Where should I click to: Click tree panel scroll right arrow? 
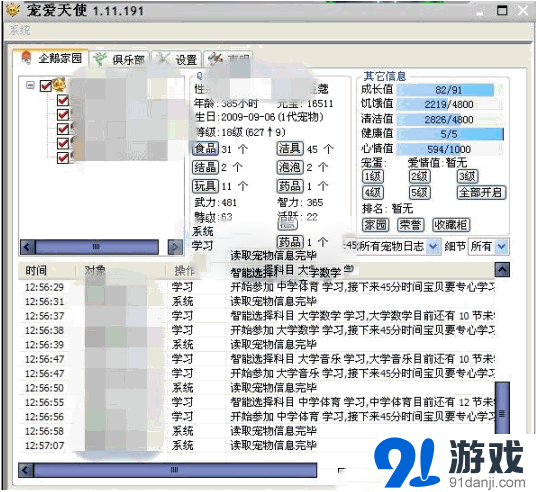(175, 247)
